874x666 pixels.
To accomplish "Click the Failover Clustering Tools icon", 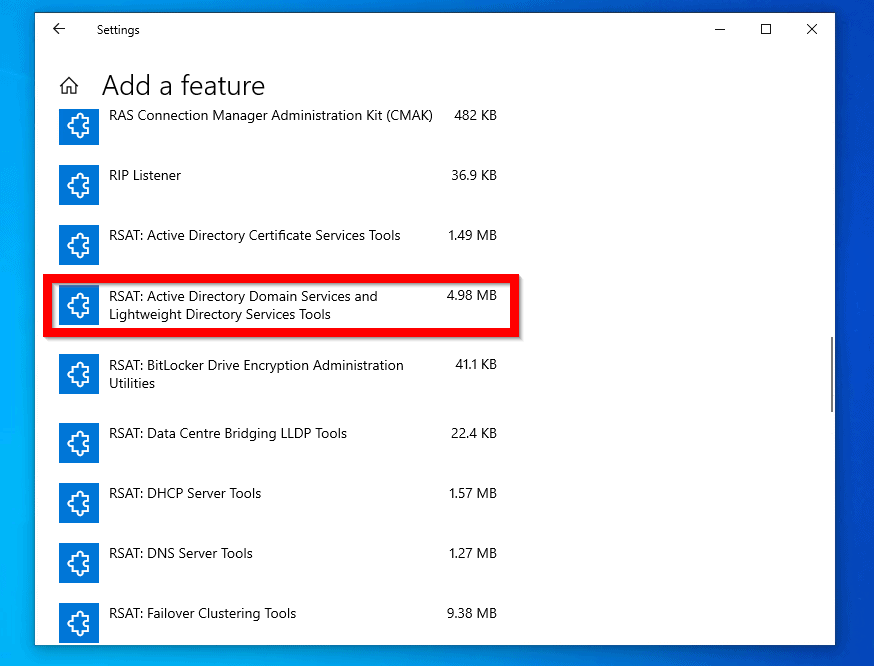I will [79, 622].
